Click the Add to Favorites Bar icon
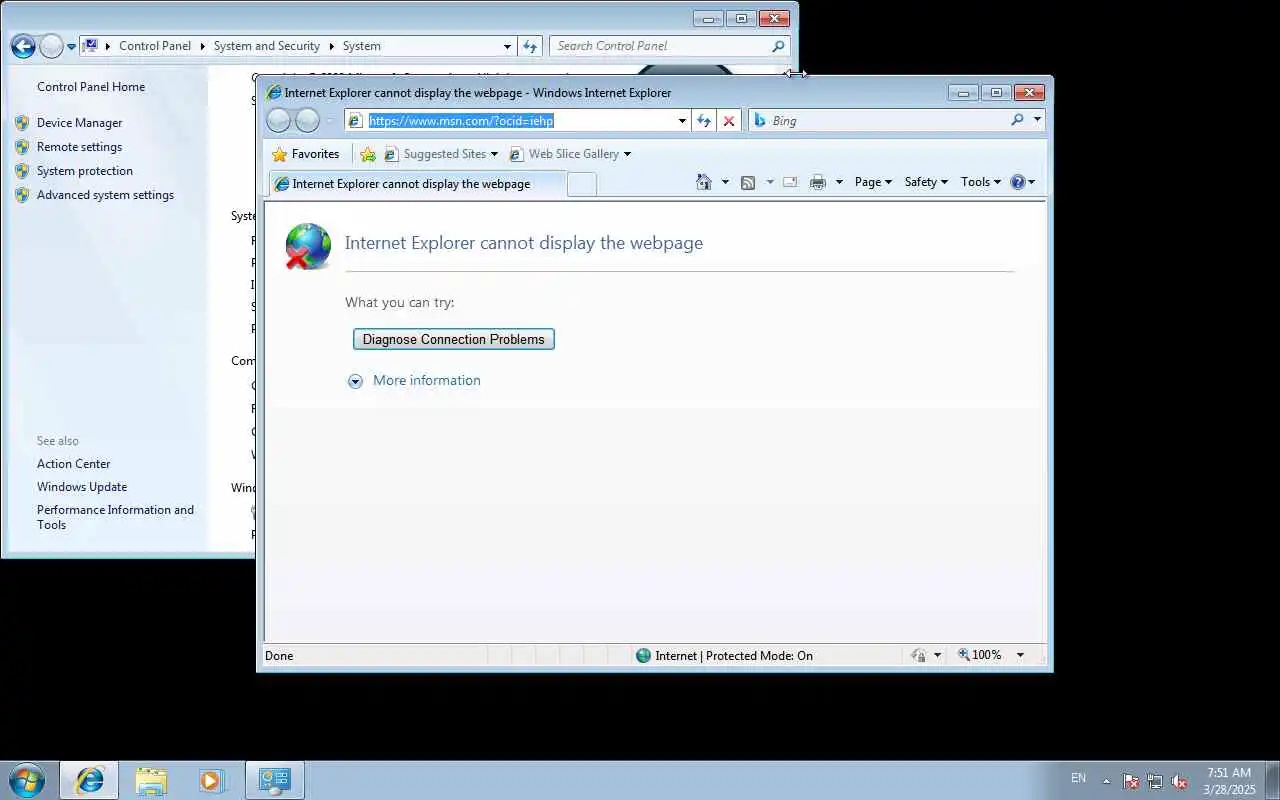This screenshot has height=800, width=1280. point(368,154)
